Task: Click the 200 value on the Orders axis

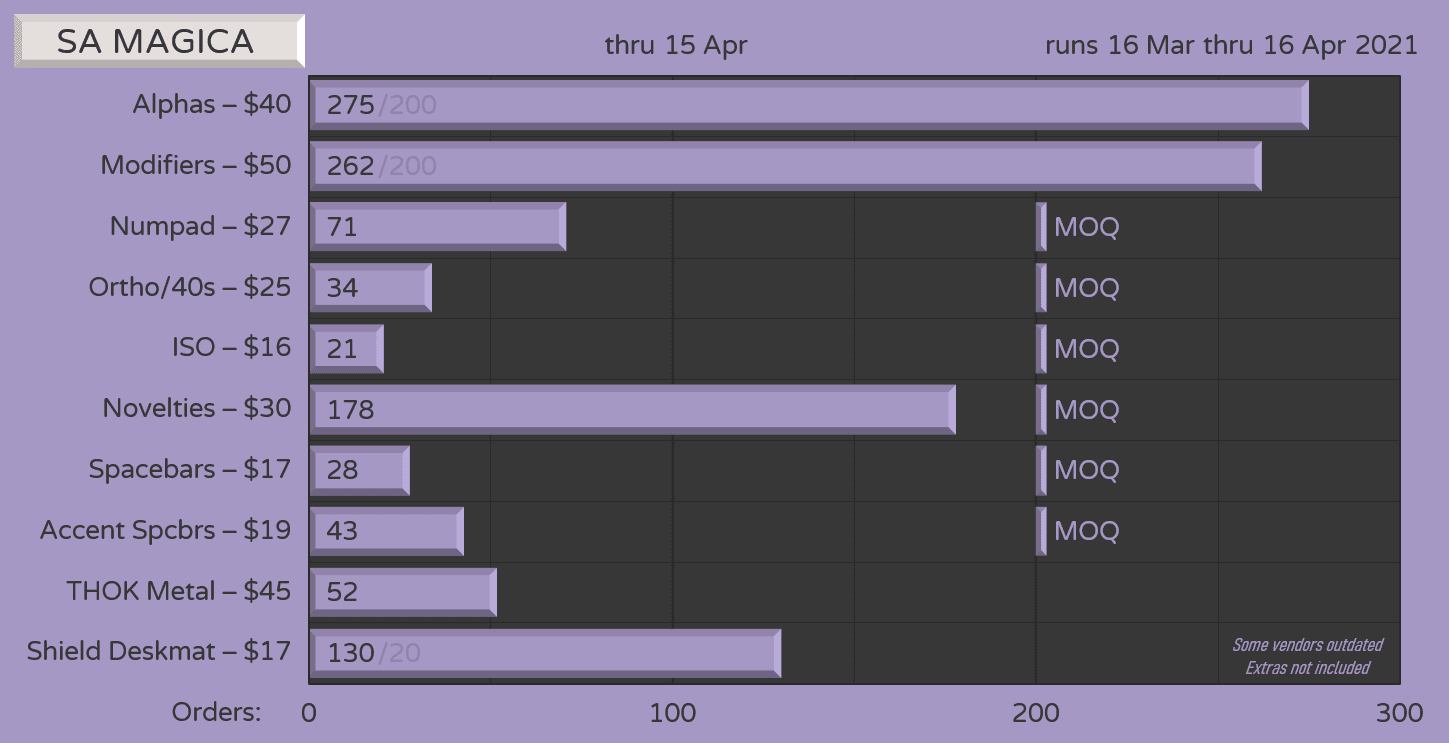Action: coord(1036,713)
